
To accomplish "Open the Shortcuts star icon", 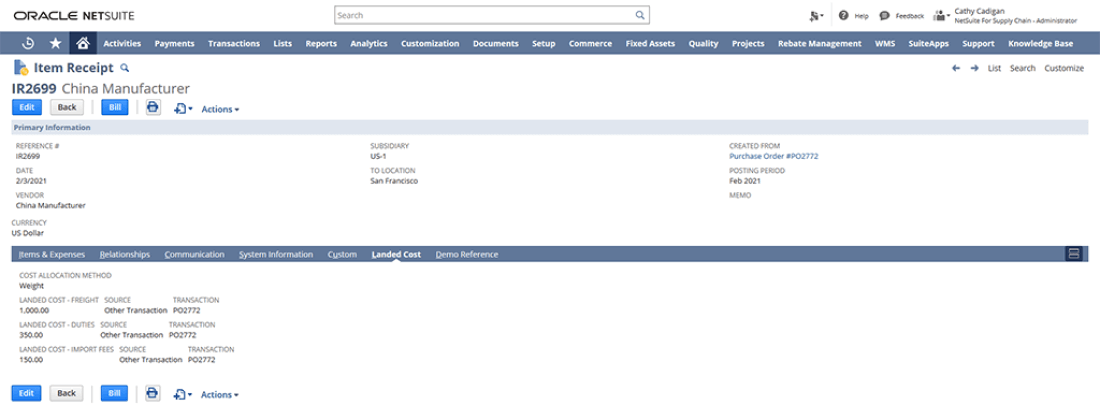I will pos(55,43).
